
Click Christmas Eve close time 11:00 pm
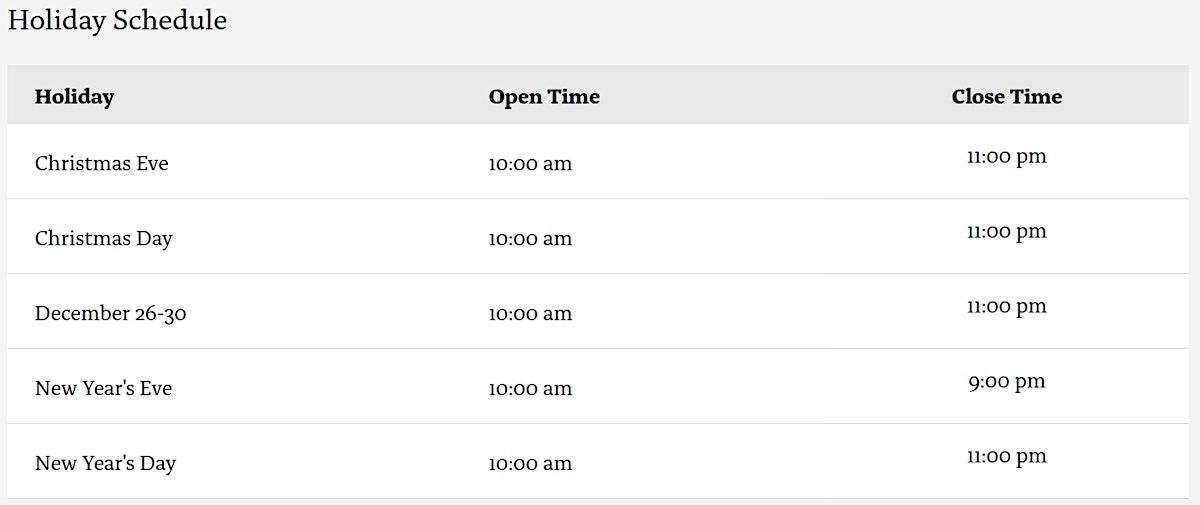(1006, 157)
